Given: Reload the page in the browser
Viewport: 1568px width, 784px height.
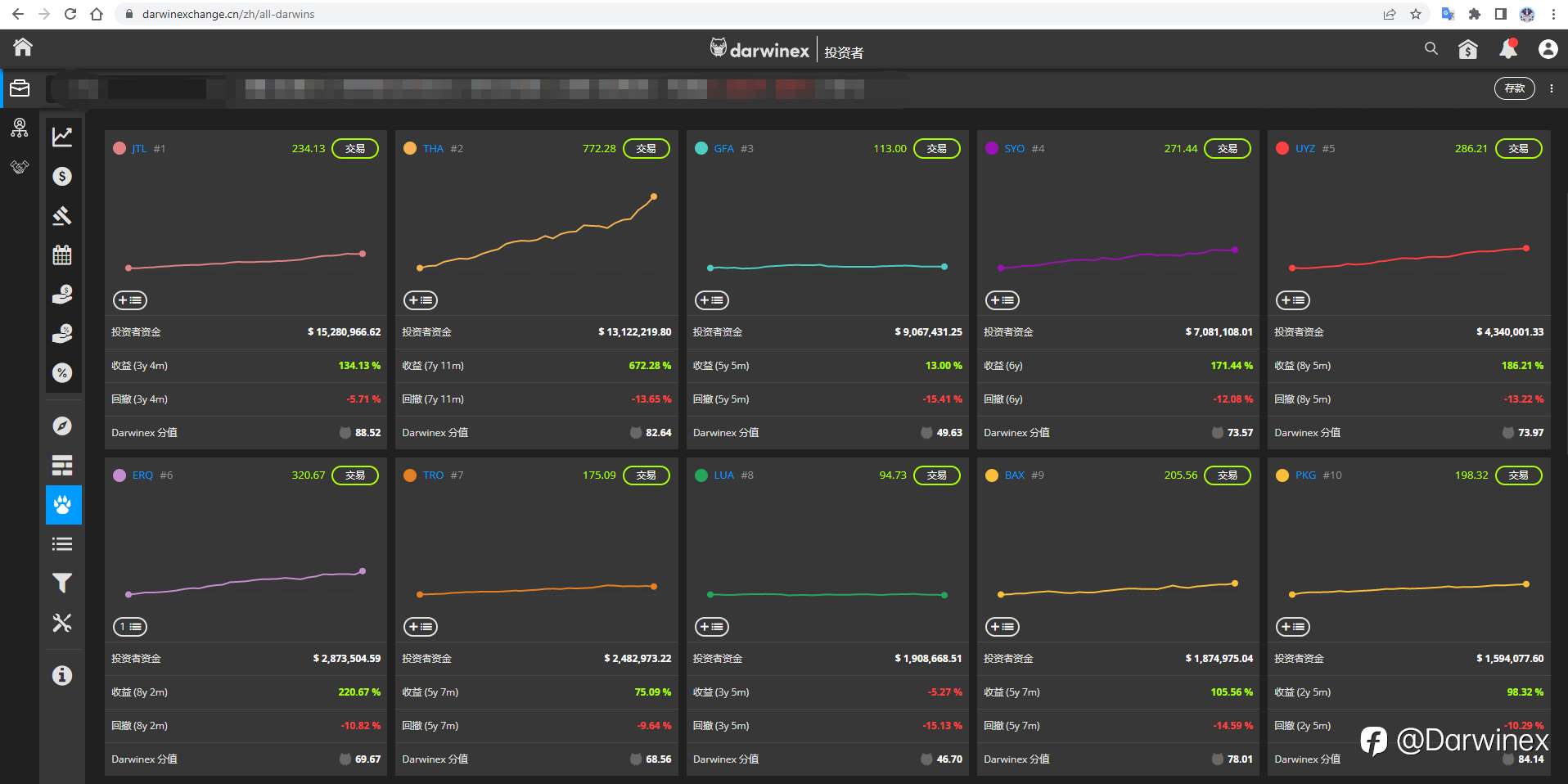Looking at the screenshot, I should click(70, 14).
